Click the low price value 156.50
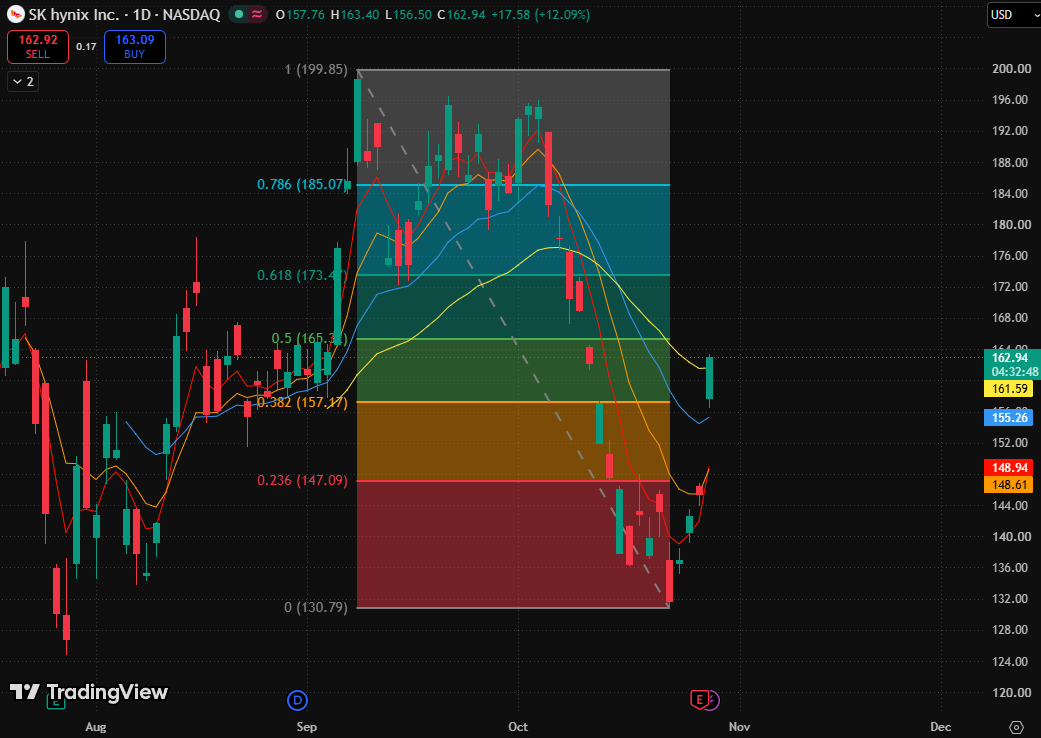This screenshot has width=1041, height=738. click(412, 15)
